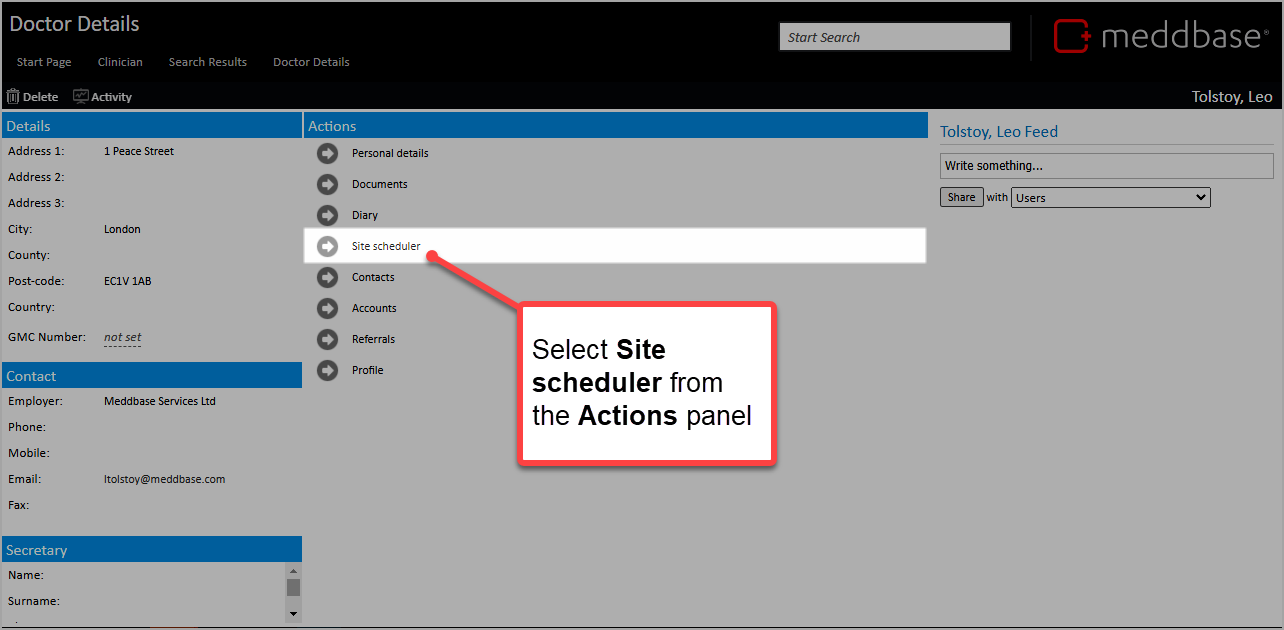Select the Site scheduler arrow icon
The height and width of the screenshot is (630, 1284).
(328, 246)
